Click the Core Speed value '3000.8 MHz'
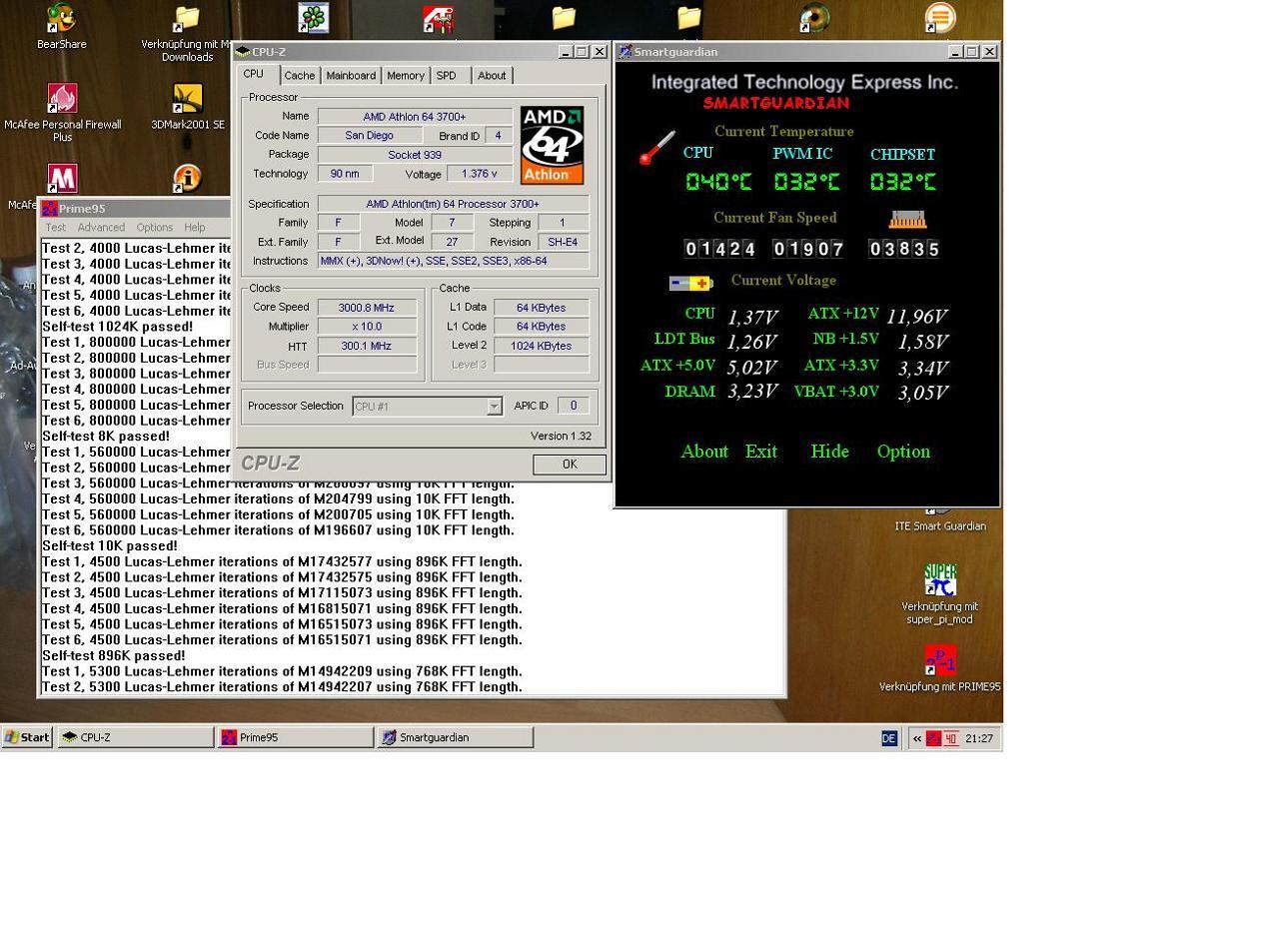 367,308
